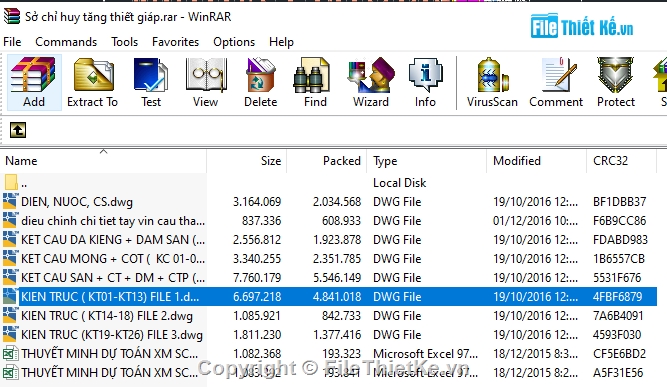Image resolution: width=667 pixels, height=387 pixels.
Task: Click icon of KET CAU MONG + COT file
Action: pos(10,258)
